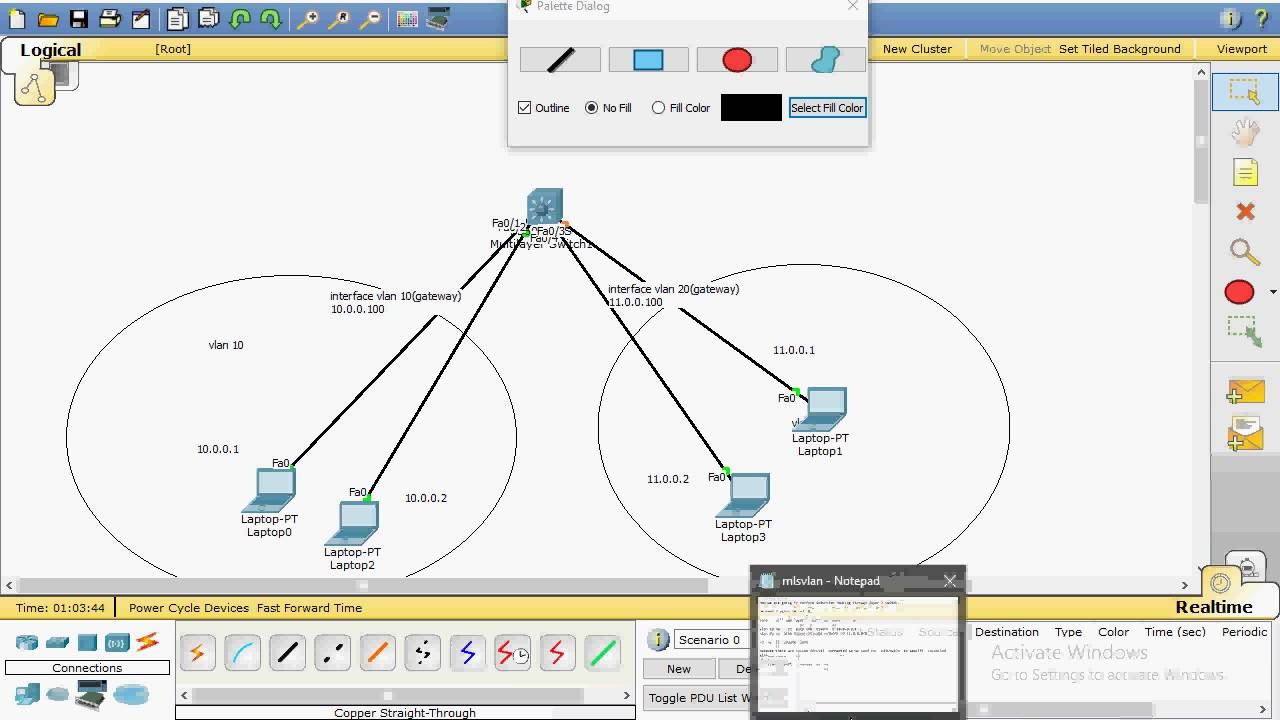Redo the action with green redo arrow
The height and width of the screenshot is (720, 1280).
[271, 18]
